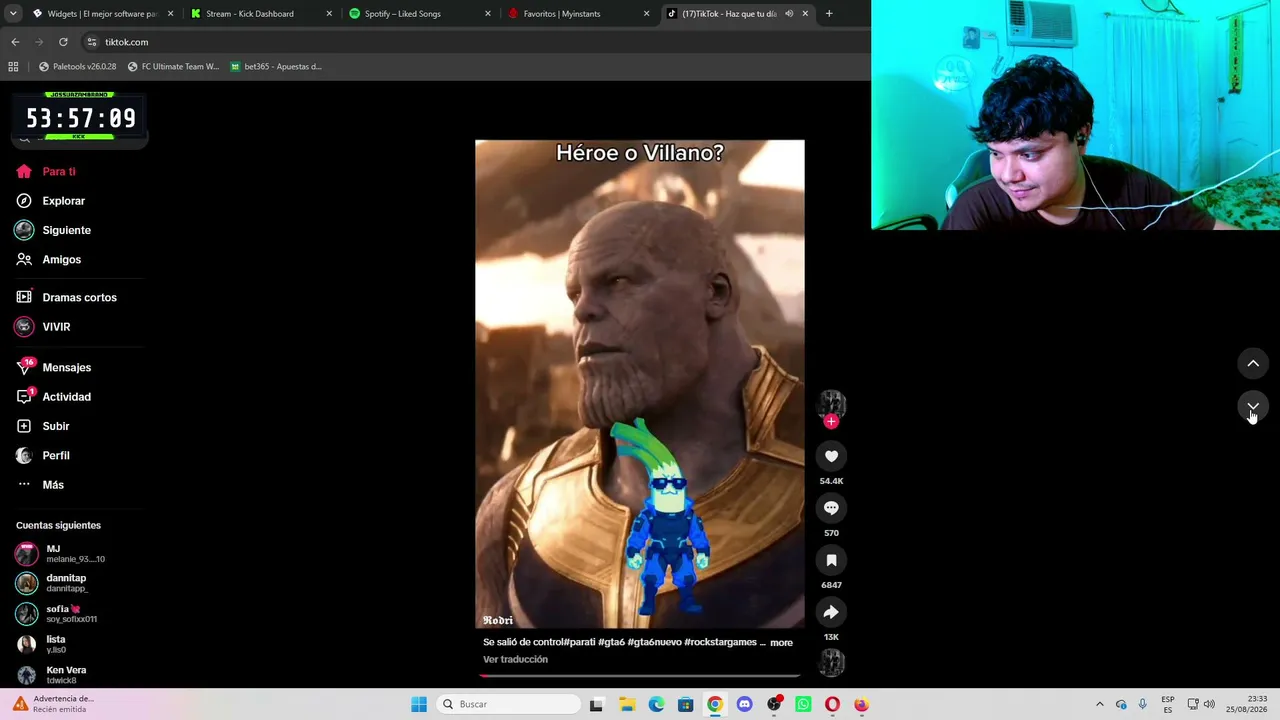Open Opera browser from taskbar
The height and width of the screenshot is (720, 1280).
pyautogui.click(x=832, y=704)
